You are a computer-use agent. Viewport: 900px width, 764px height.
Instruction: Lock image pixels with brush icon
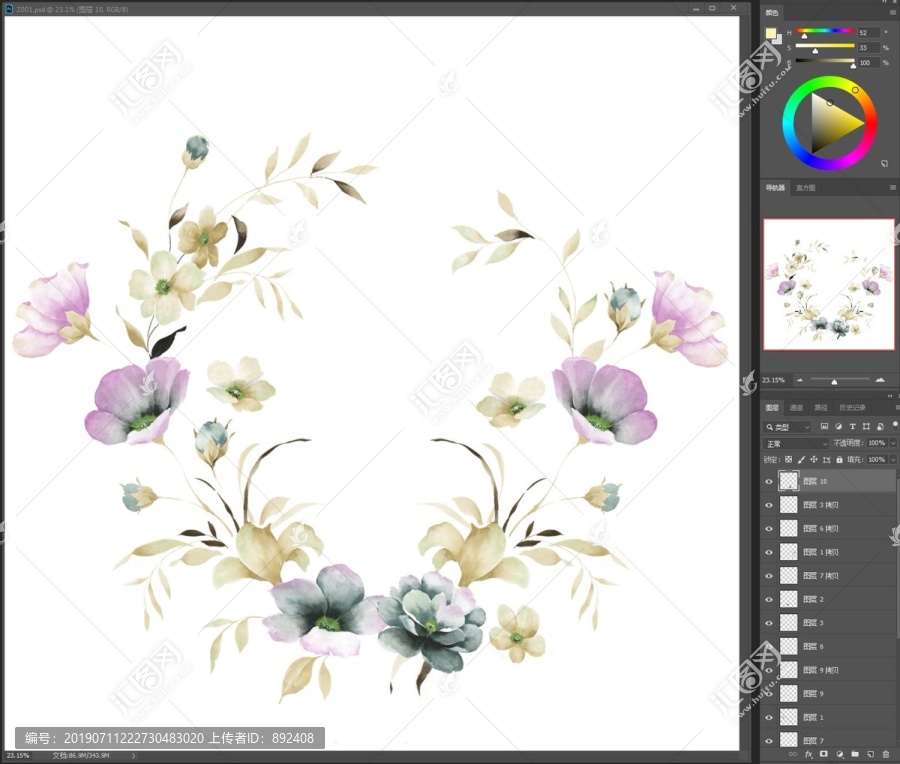801,459
